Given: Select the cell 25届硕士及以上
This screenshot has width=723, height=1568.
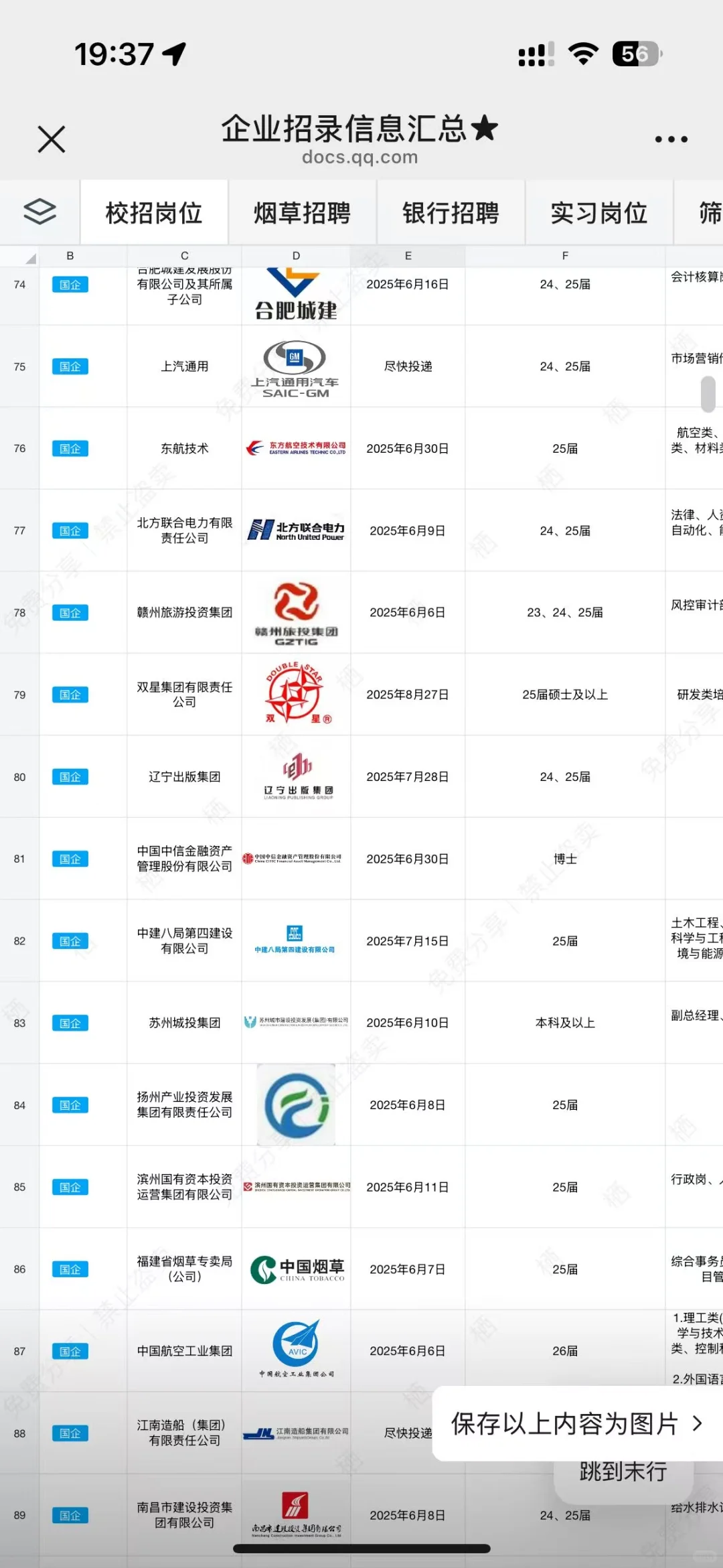Looking at the screenshot, I should (565, 695).
